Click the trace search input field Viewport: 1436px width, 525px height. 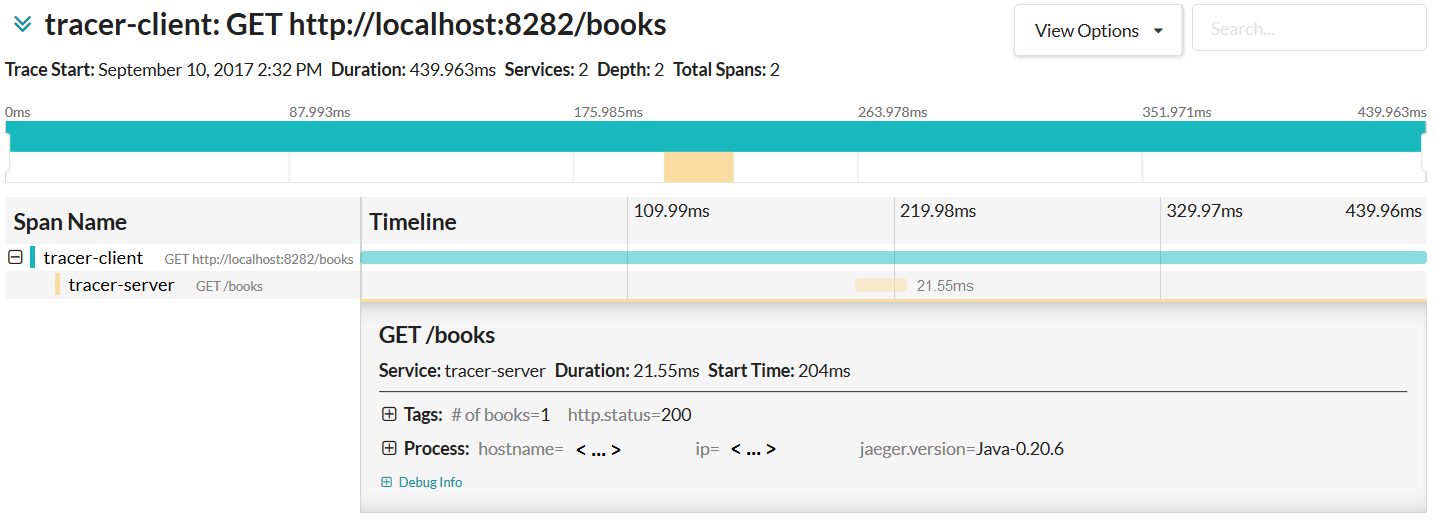[1308, 29]
